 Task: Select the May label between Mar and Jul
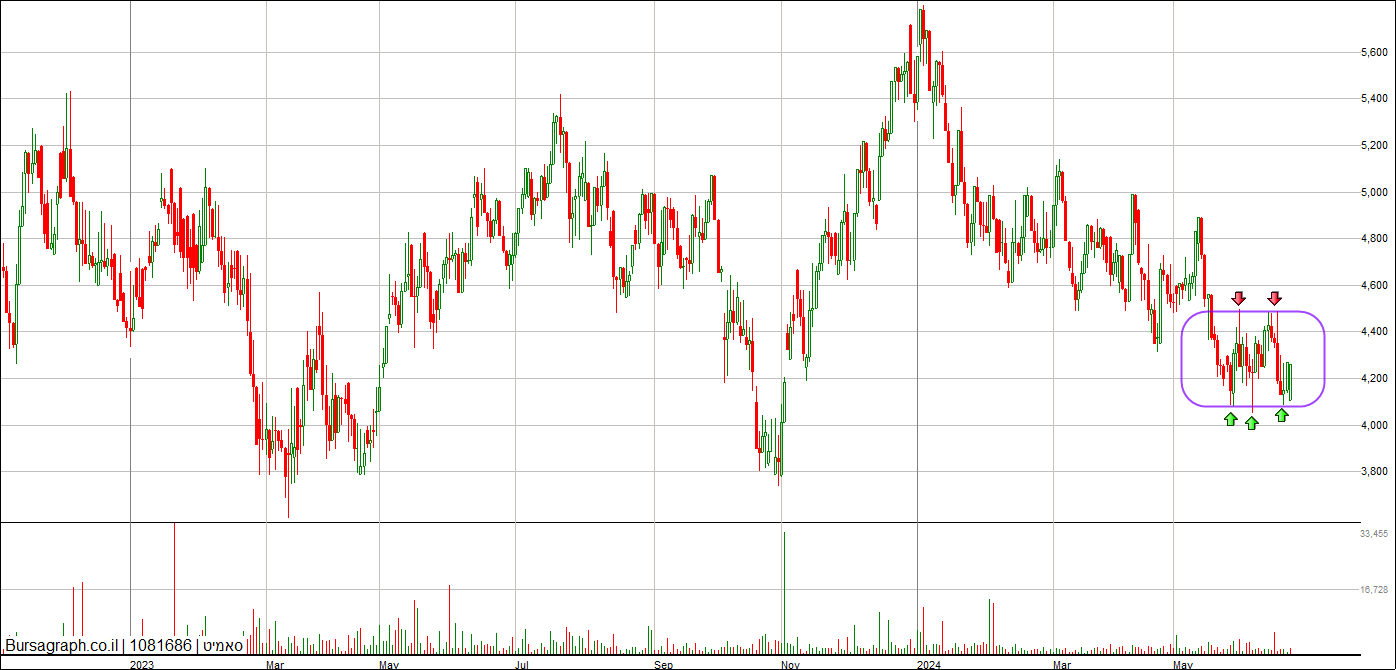(x=390, y=664)
